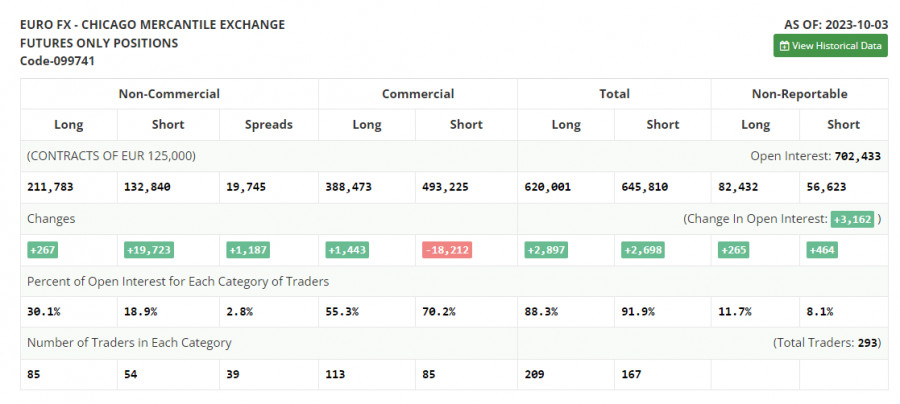Viewport: 900px width, 404px height.
Task: Click the calendar icon in historical data button
Action: point(785,46)
